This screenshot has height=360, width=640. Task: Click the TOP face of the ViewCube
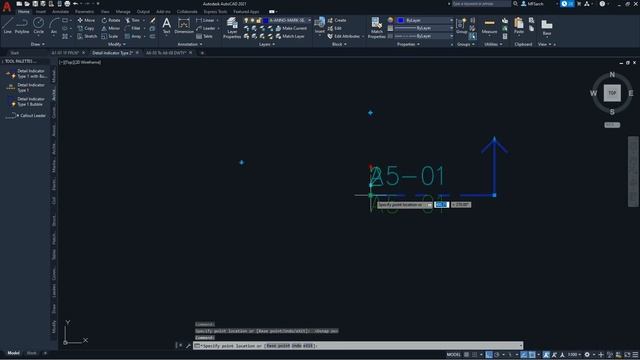[x=612, y=93]
